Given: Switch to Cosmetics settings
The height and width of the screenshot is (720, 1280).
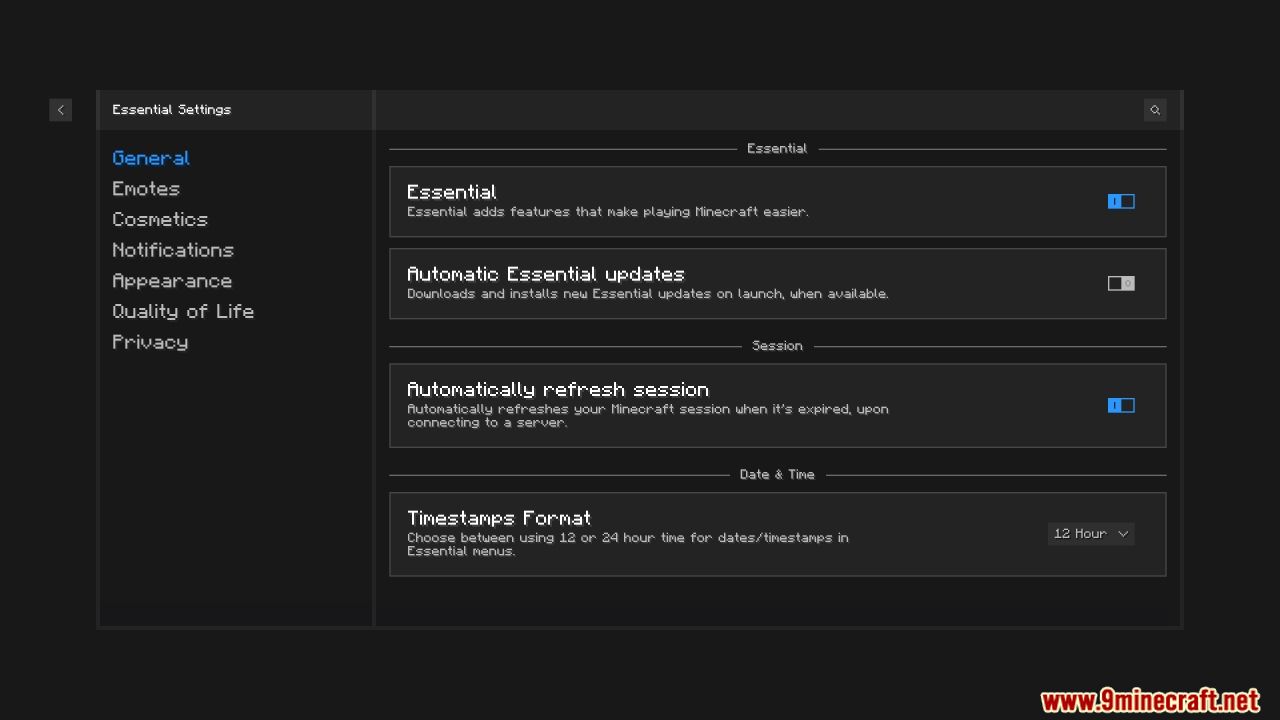Looking at the screenshot, I should pos(160,219).
